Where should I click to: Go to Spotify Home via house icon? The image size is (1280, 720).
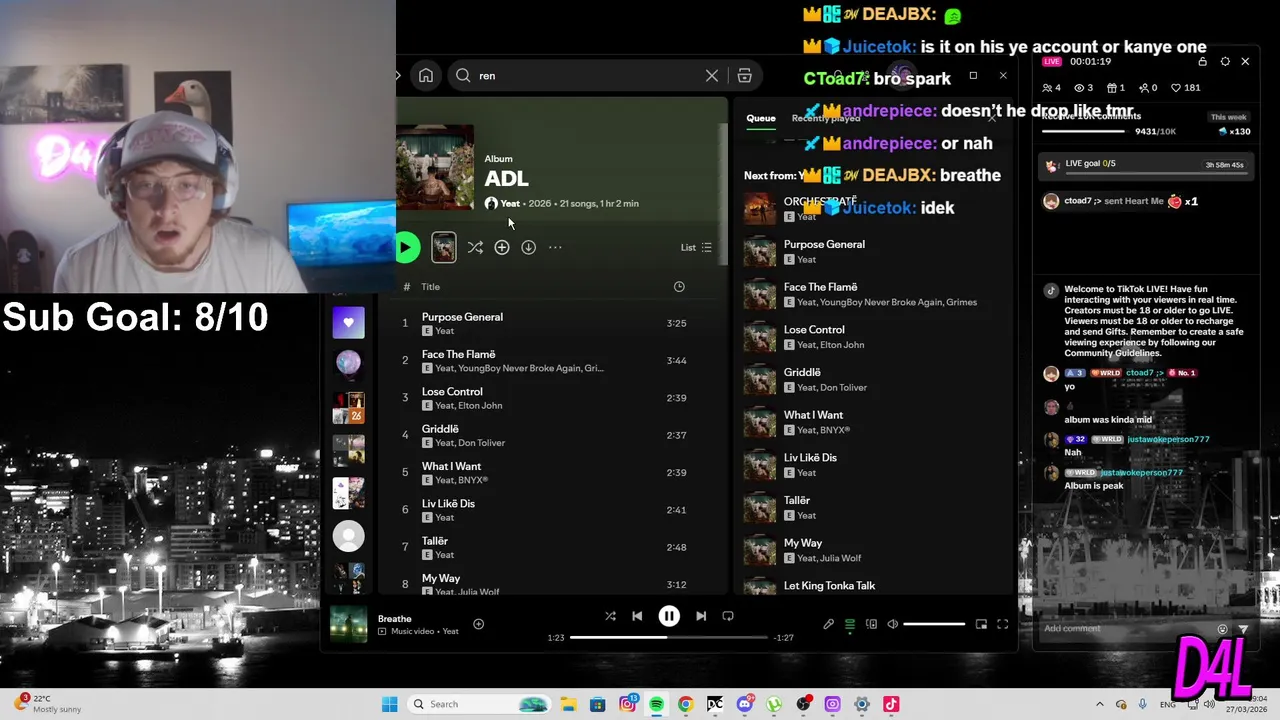tap(426, 76)
